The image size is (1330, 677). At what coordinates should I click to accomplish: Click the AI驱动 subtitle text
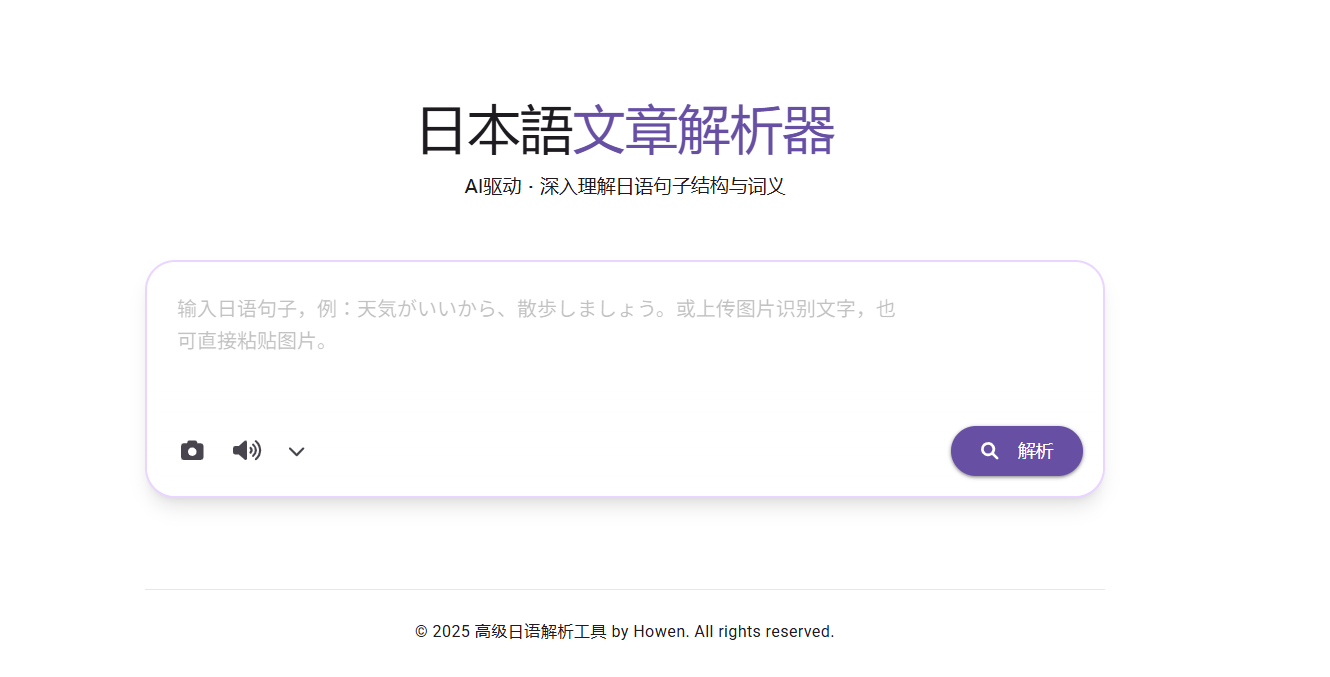(625, 187)
